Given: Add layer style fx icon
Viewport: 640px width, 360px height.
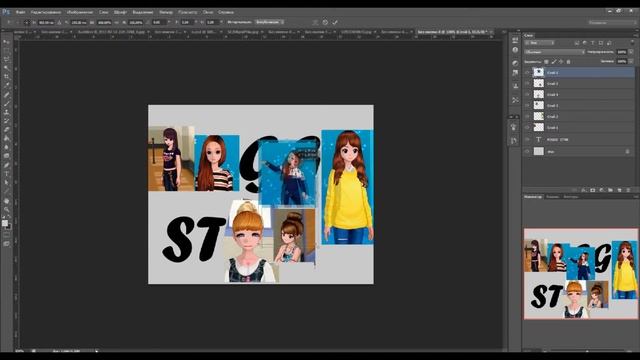Looking at the screenshot, I should 584,190.
